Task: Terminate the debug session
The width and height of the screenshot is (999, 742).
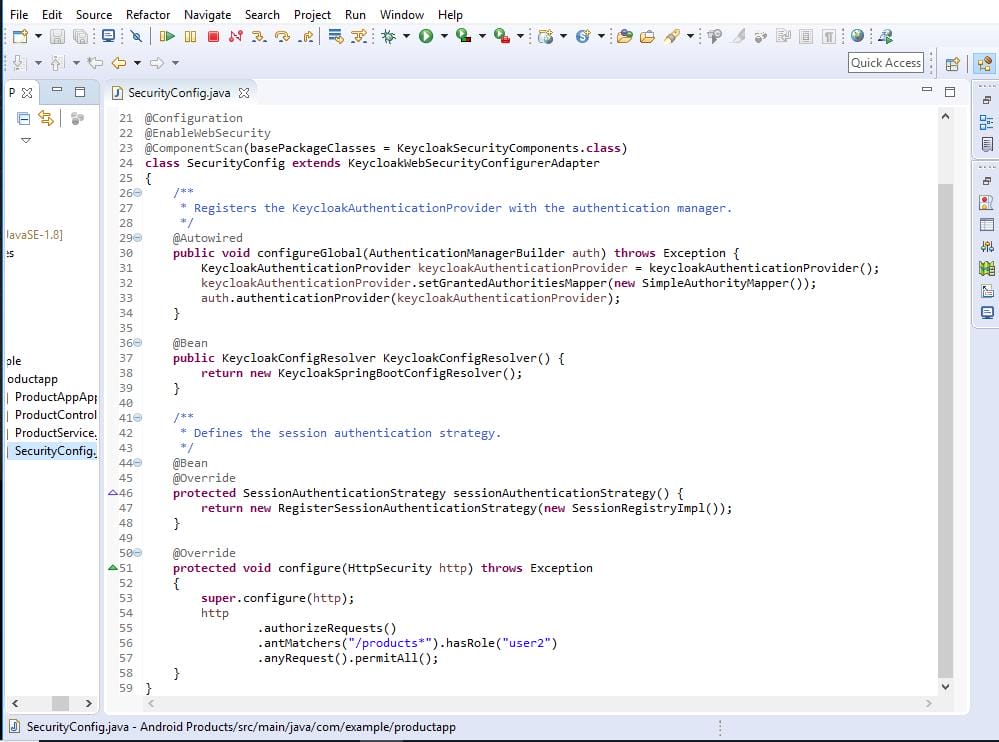Action: [x=213, y=37]
